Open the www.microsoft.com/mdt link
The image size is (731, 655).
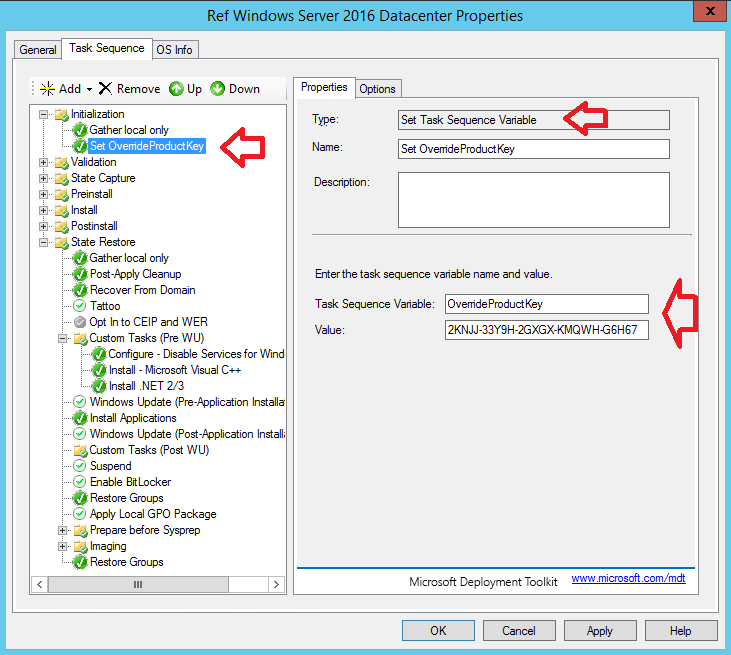[x=628, y=578]
